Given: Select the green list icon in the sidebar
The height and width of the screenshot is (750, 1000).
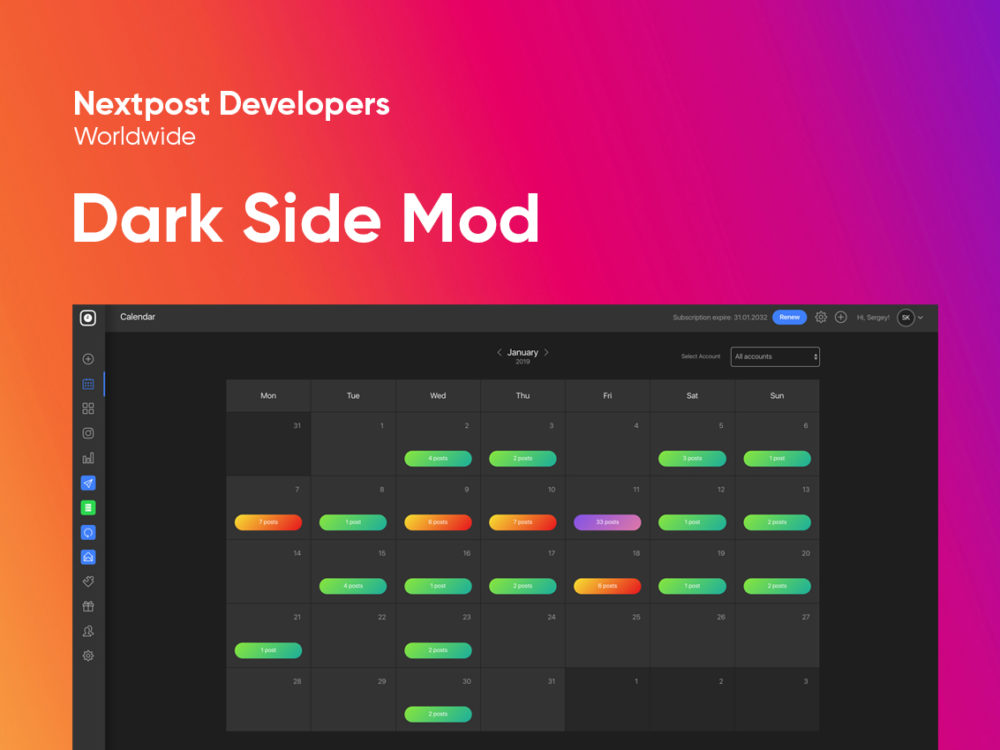Looking at the screenshot, I should [88, 508].
